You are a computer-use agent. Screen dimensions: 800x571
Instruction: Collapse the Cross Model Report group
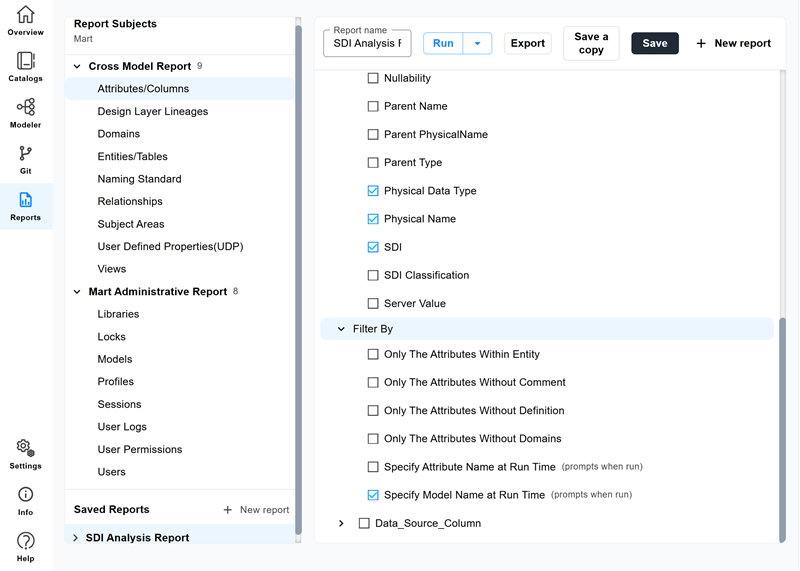[x=77, y=66]
